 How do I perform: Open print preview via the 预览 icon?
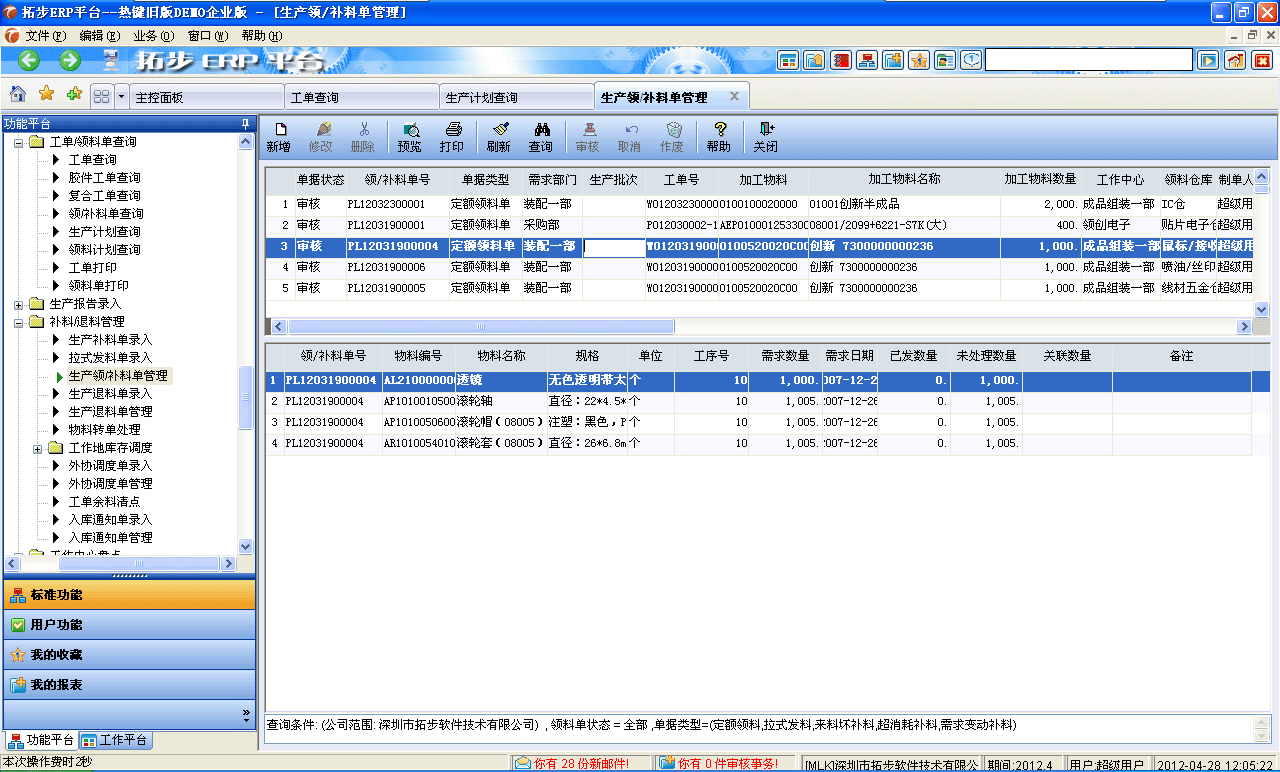coord(409,136)
